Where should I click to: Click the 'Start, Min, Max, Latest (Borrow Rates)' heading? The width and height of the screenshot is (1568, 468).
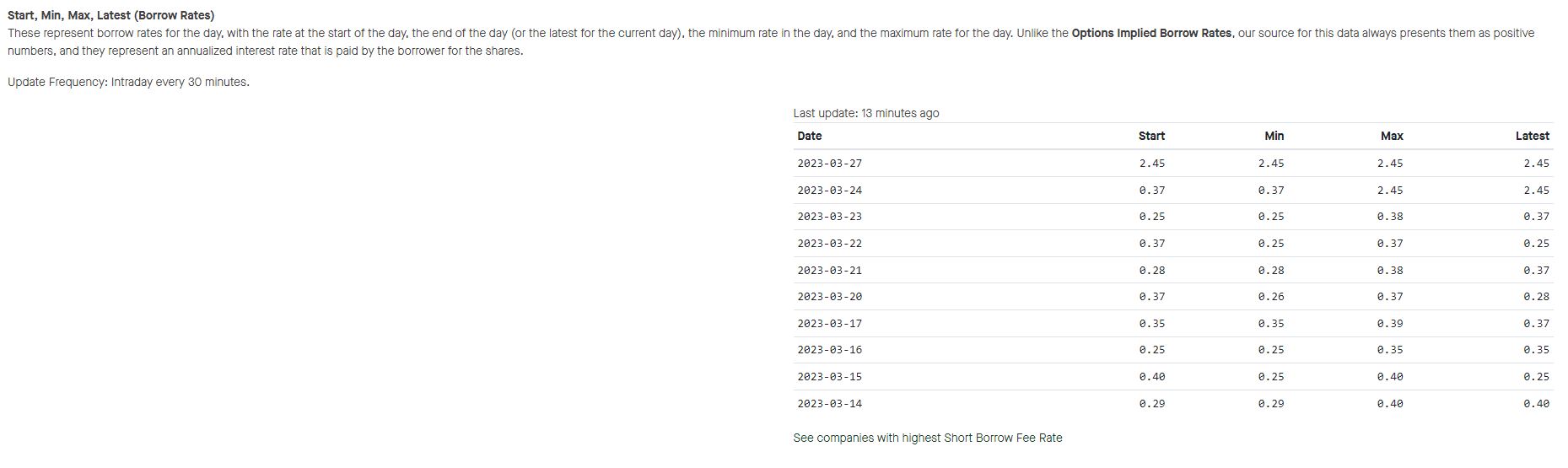pyautogui.click(x=110, y=15)
